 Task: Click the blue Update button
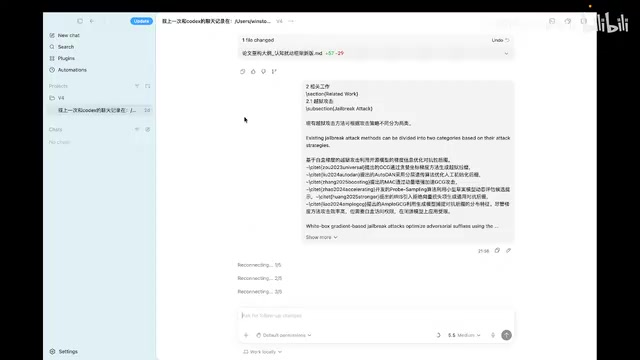tap(141, 21)
